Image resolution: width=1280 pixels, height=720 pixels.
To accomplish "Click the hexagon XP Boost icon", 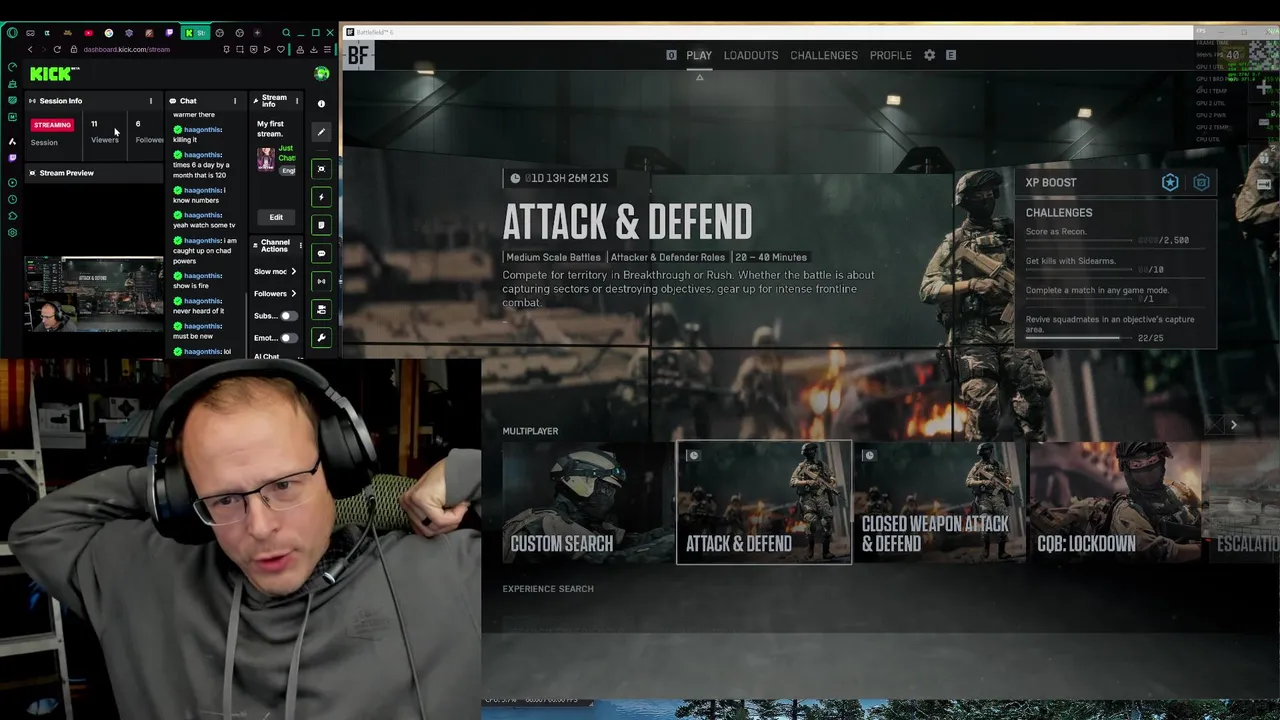I will pyautogui.click(x=1201, y=182).
